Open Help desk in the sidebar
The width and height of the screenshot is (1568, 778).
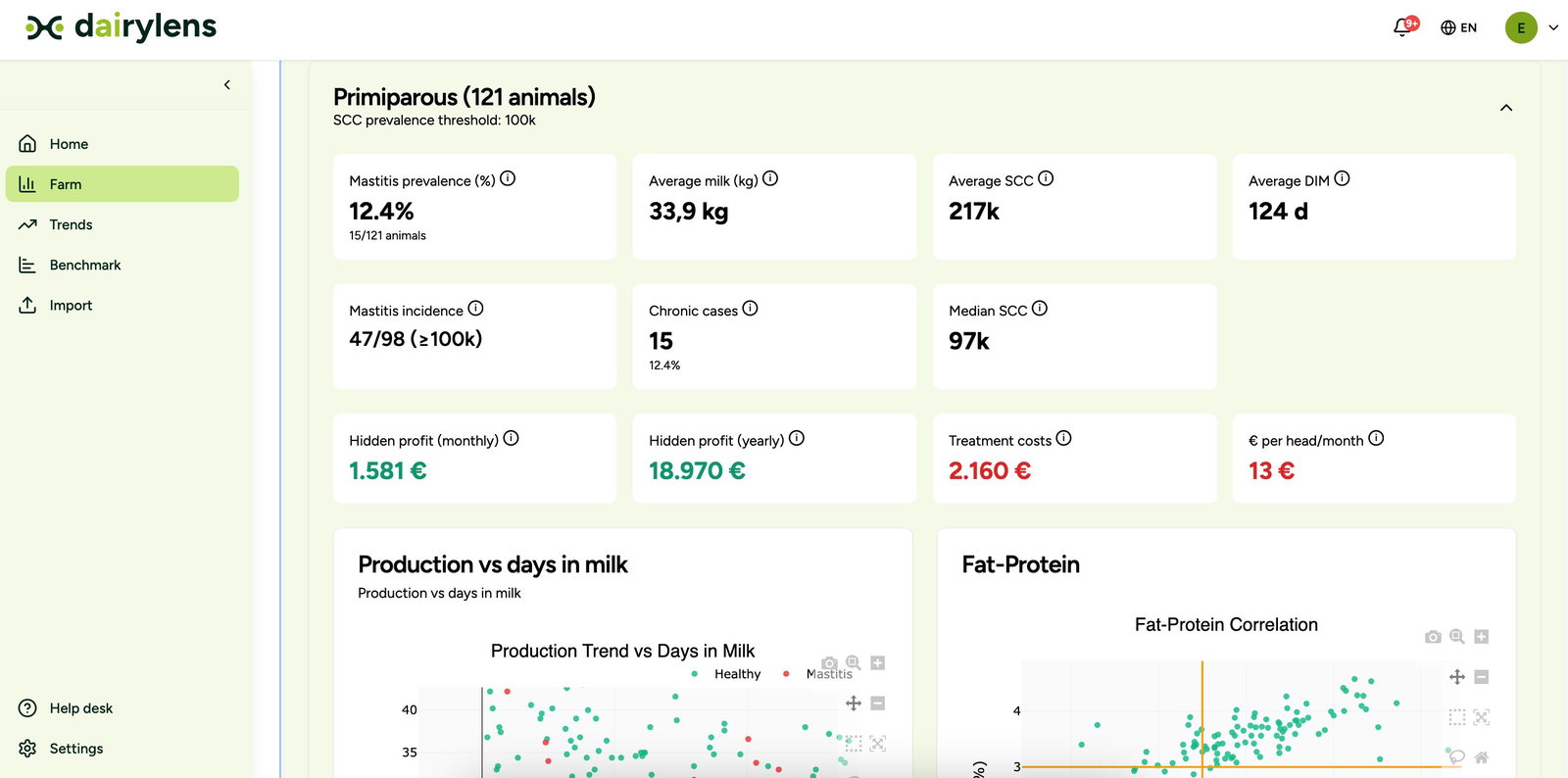[122, 707]
